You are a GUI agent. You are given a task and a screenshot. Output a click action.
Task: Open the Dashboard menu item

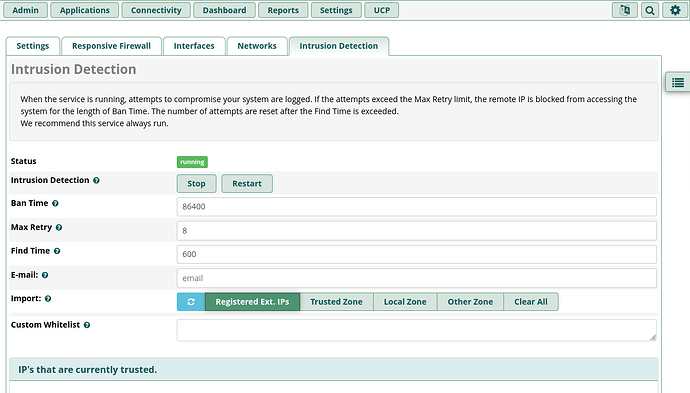[224, 10]
